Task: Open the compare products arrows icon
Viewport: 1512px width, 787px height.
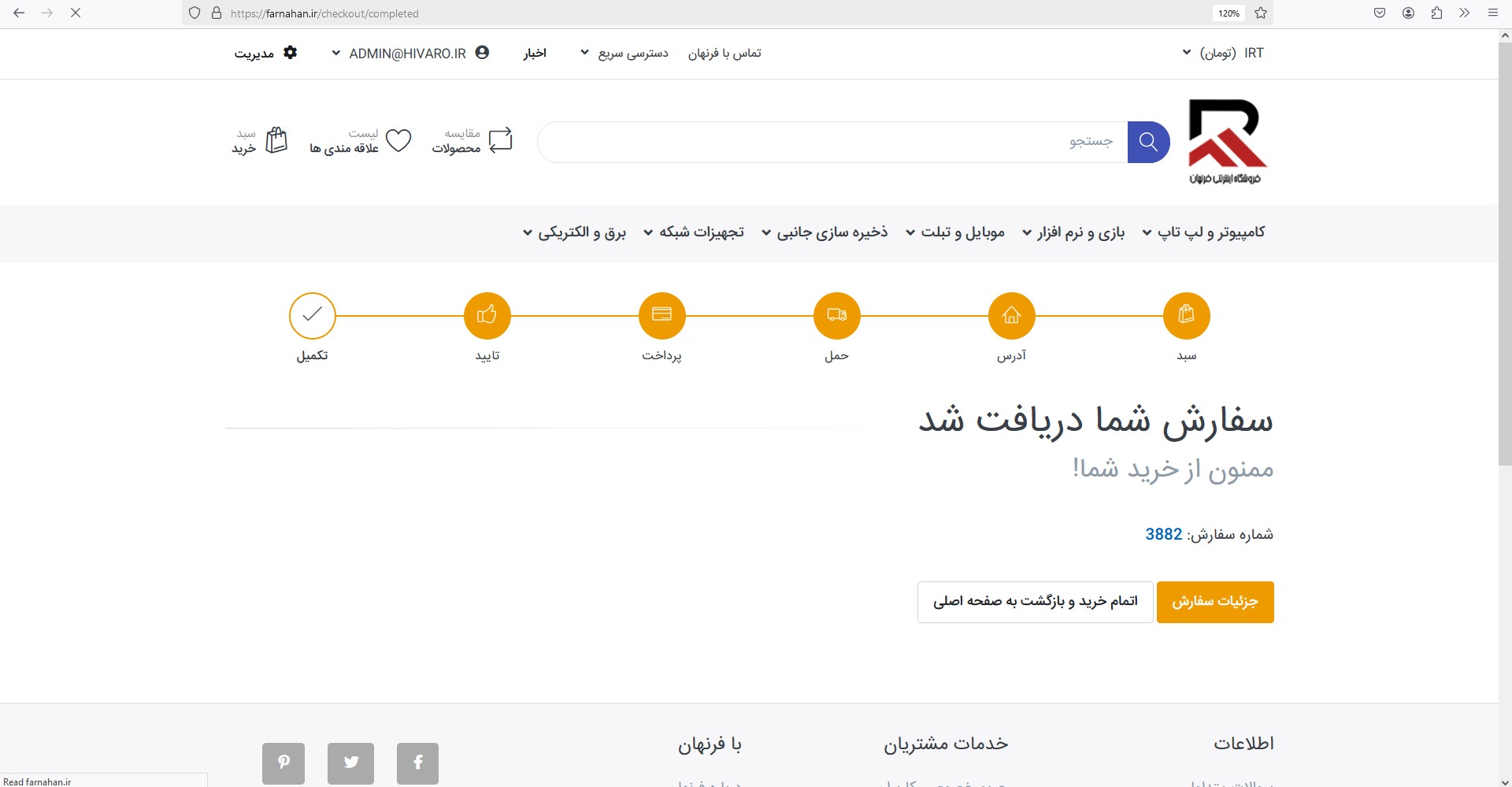Action: (x=500, y=141)
